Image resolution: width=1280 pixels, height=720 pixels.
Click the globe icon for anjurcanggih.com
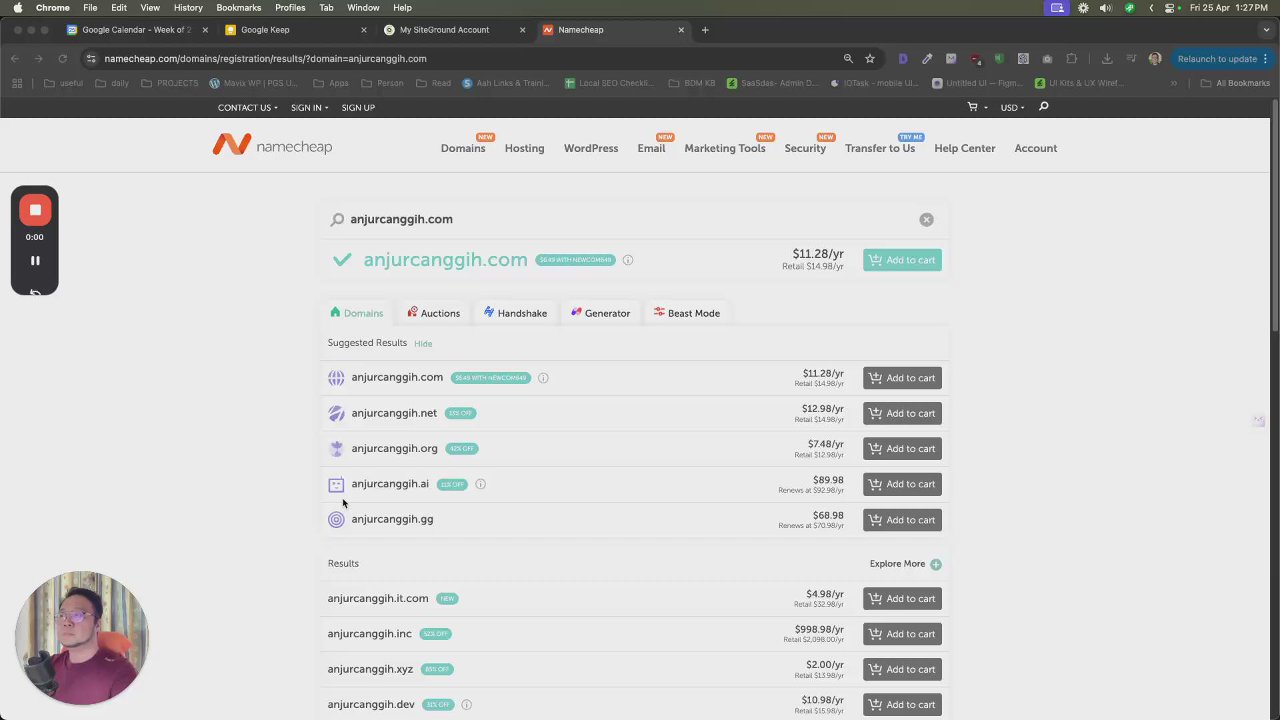click(x=336, y=378)
